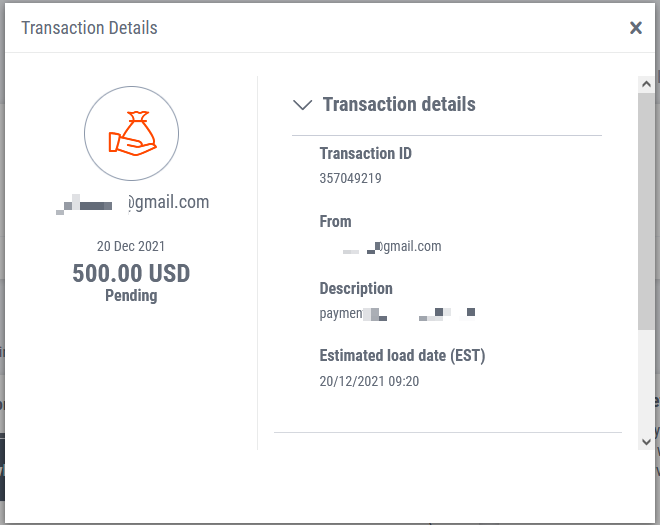Close the Transaction Details dialog
The height and width of the screenshot is (525, 660).
pos(636,28)
